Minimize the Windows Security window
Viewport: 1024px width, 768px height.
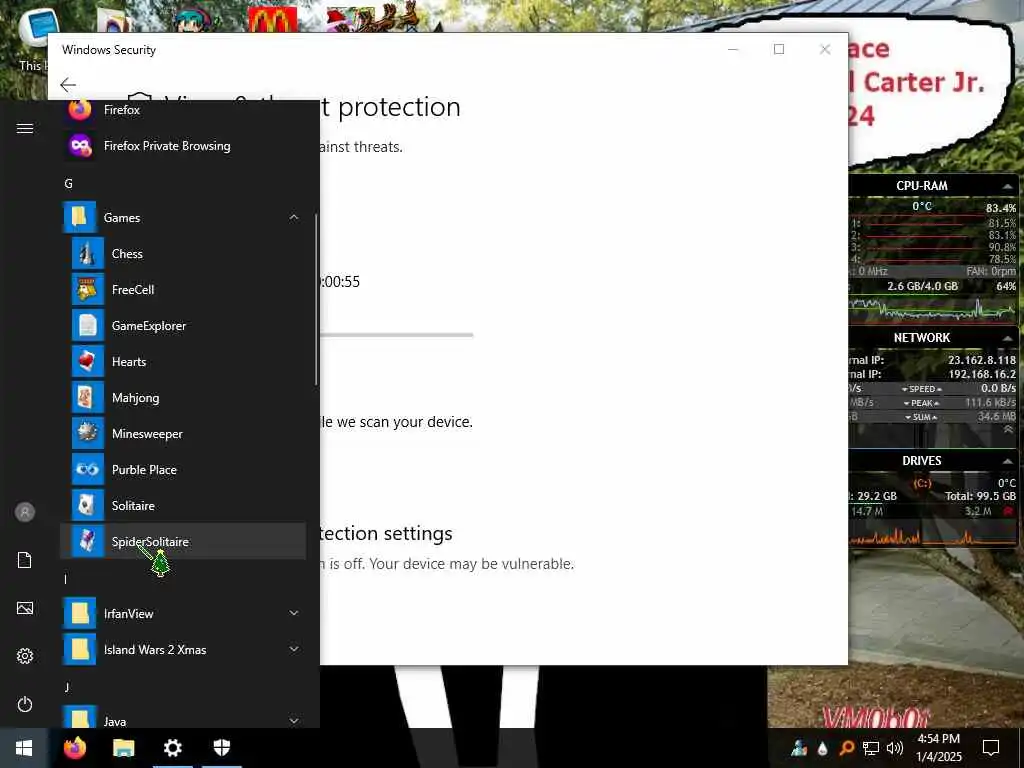[733, 50]
